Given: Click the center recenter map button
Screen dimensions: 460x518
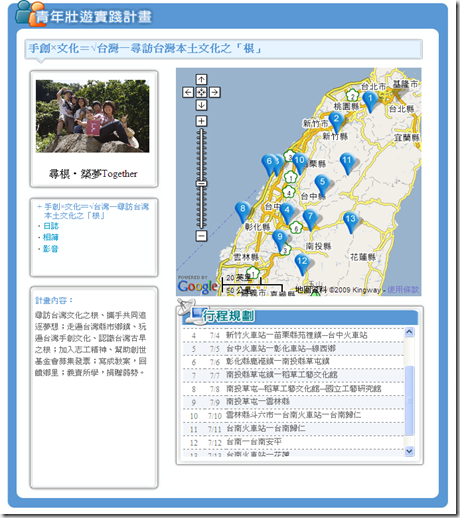Looking at the screenshot, I should (201, 92).
